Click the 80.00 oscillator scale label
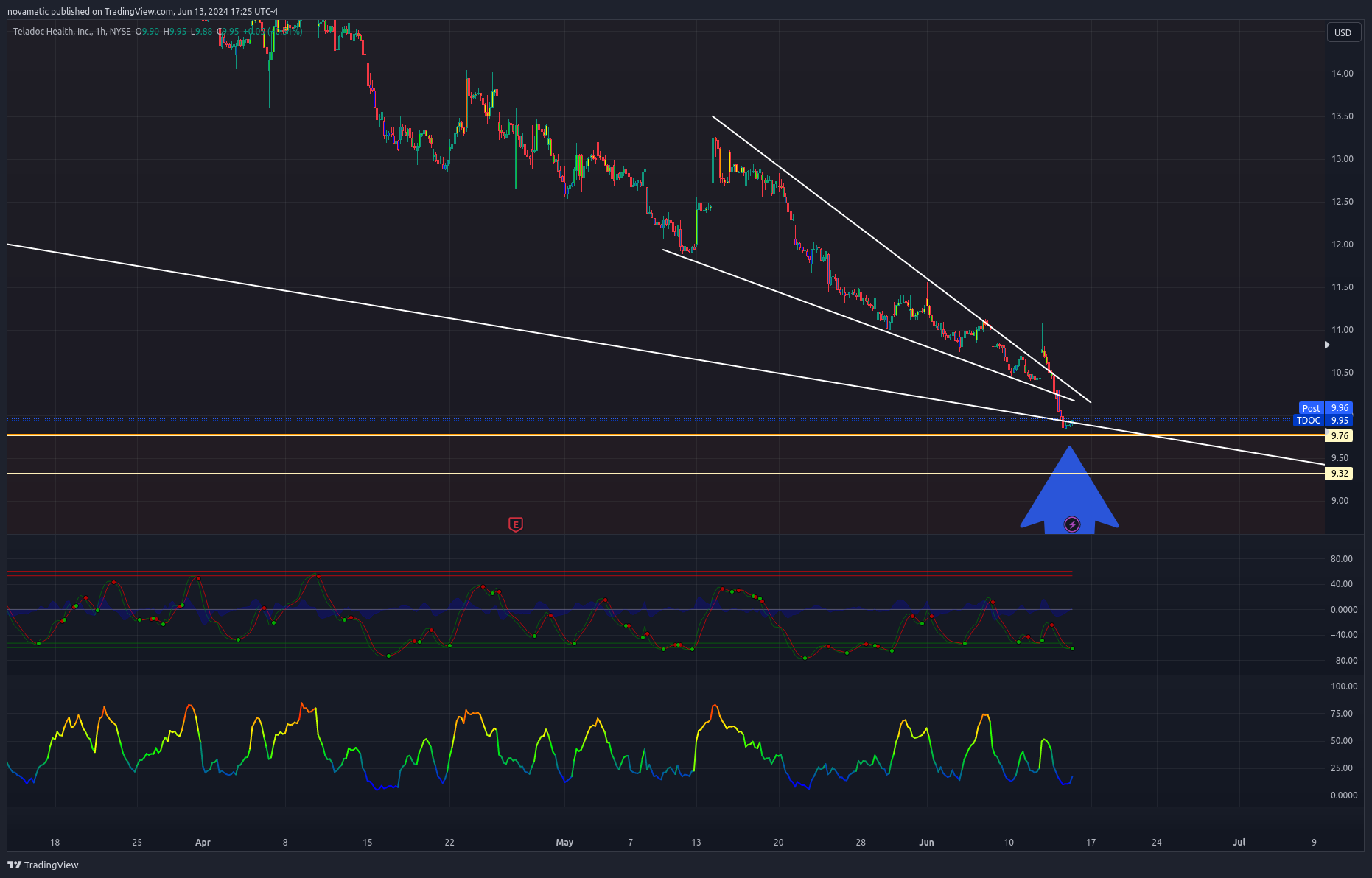The image size is (1372, 878). pos(1342,559)
